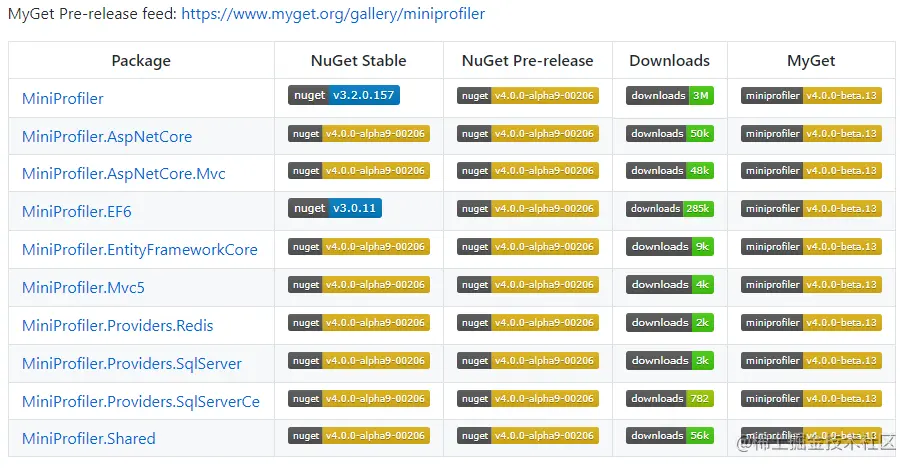Click Providers.SqlServerCe MyGet badge
The height and width of the screenshot is (468, 912).
coord(811,398)
